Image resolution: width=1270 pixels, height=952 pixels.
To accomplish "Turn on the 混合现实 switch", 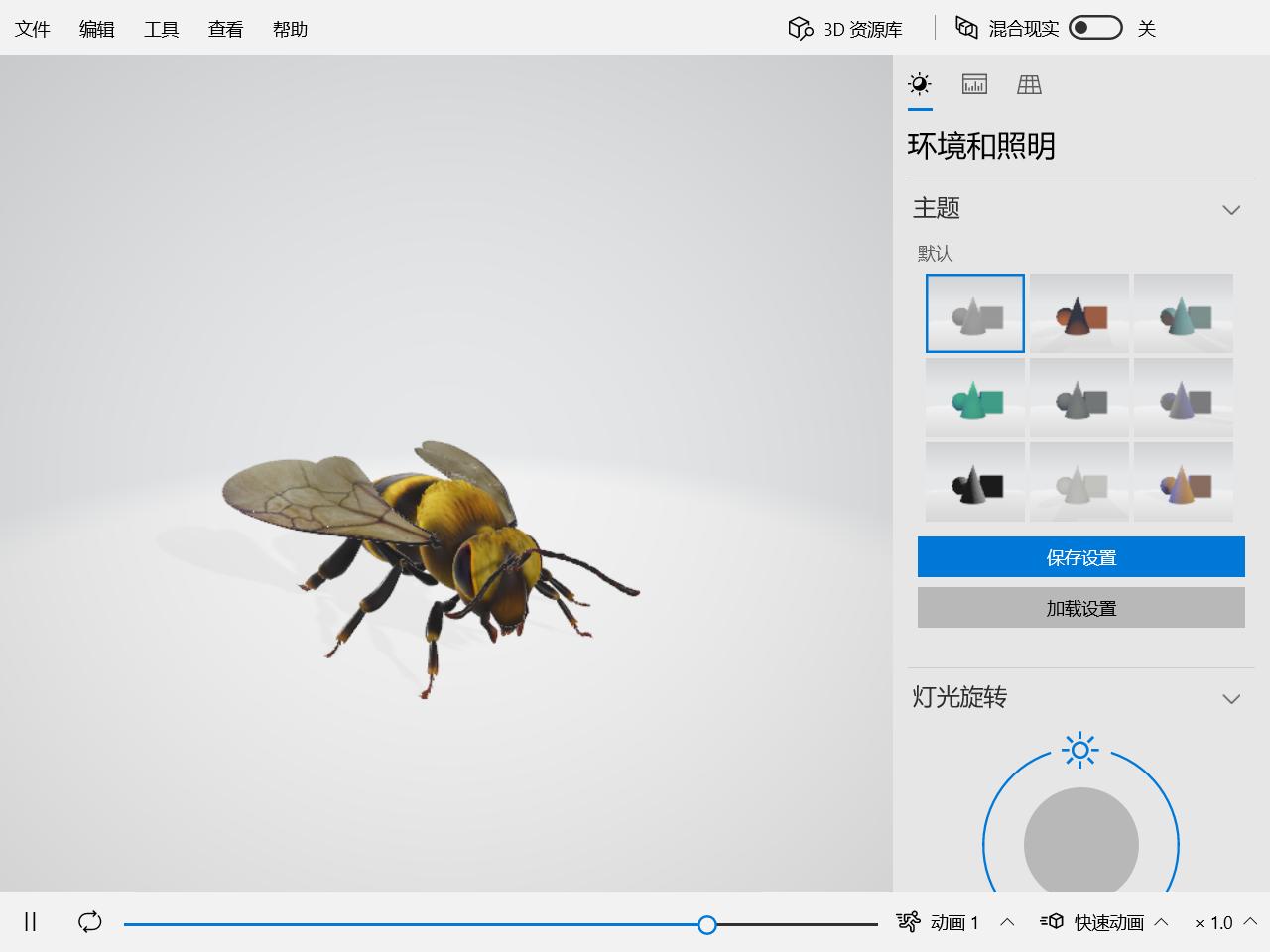I will click(x=1095, y=28).
